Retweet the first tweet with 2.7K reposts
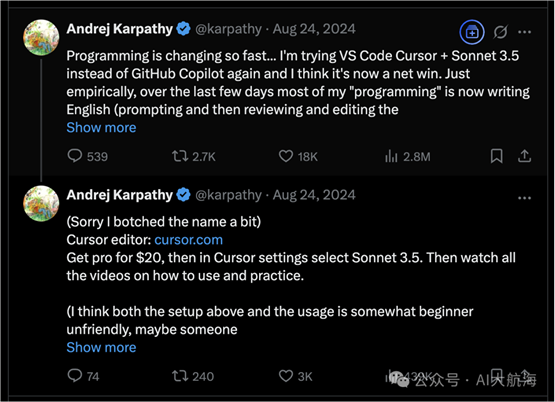The image size is (555, 402). [x=180, y=156]
